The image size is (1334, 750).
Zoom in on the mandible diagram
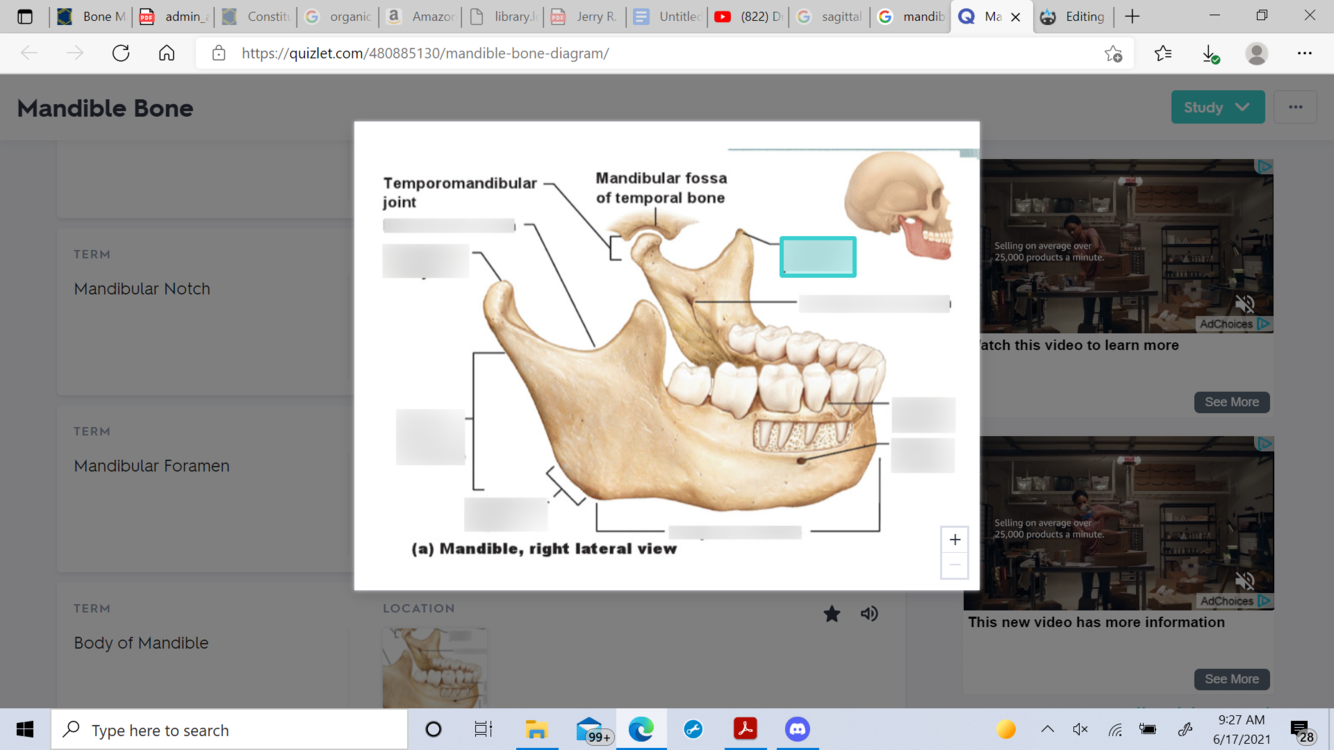pyautogui.click(x=955, y=540)
